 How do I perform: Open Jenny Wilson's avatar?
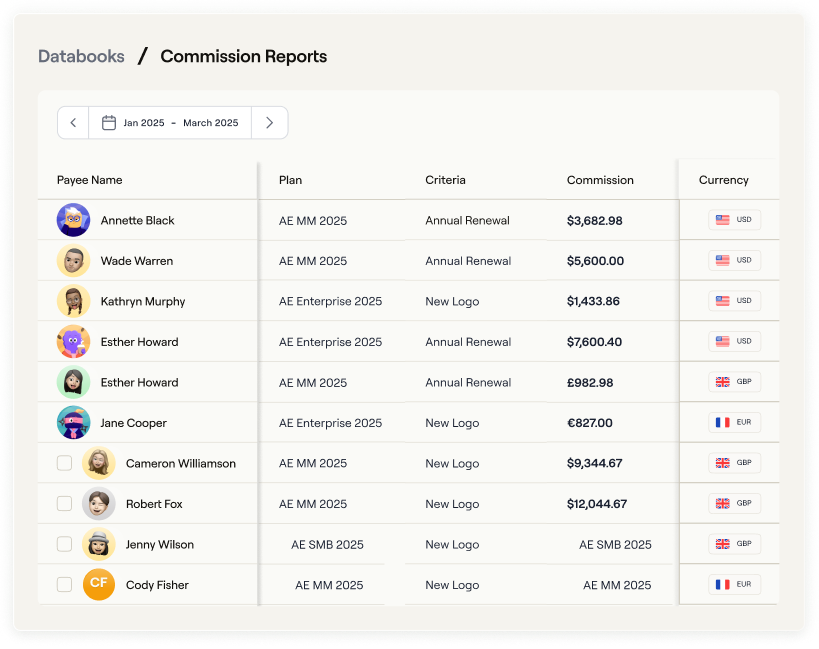99,544
